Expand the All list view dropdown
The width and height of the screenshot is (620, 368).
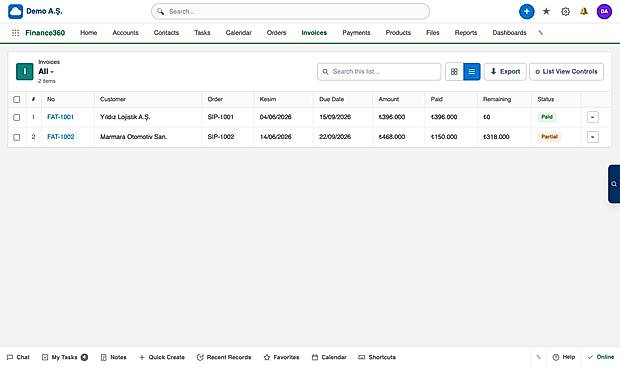[x=46, y=72]
